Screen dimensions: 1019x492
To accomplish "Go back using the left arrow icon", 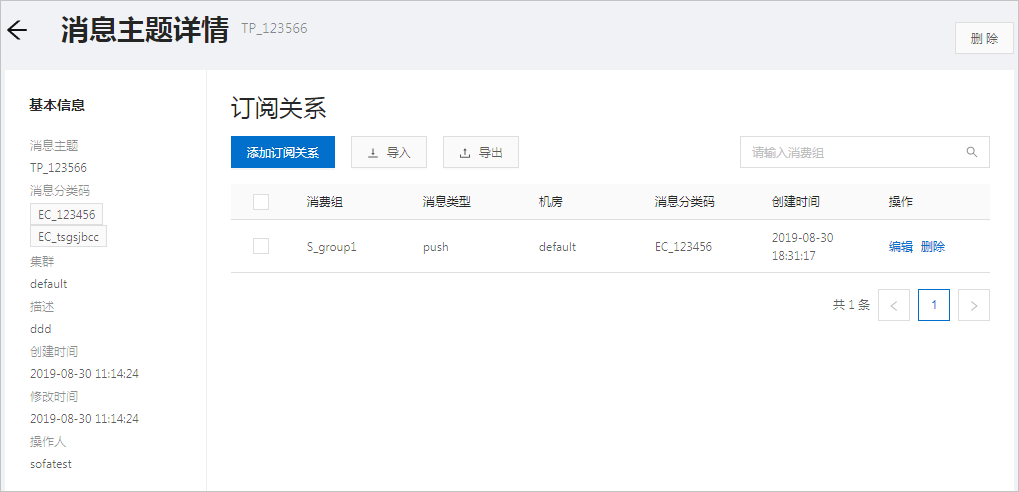I will [x=16, y=30].
